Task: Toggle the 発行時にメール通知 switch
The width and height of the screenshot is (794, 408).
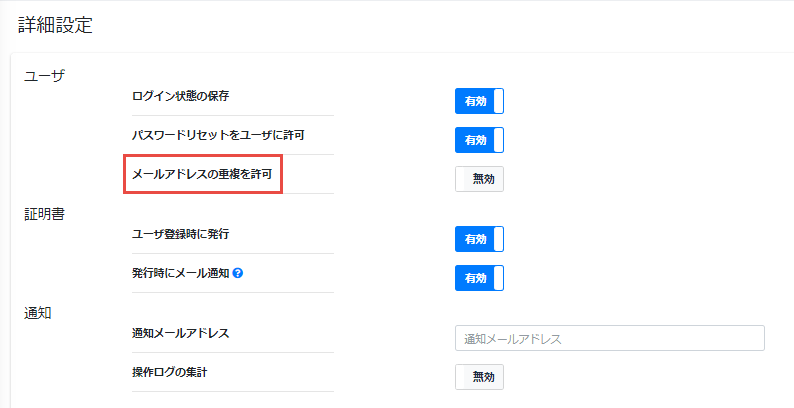Action: (479, 277)
